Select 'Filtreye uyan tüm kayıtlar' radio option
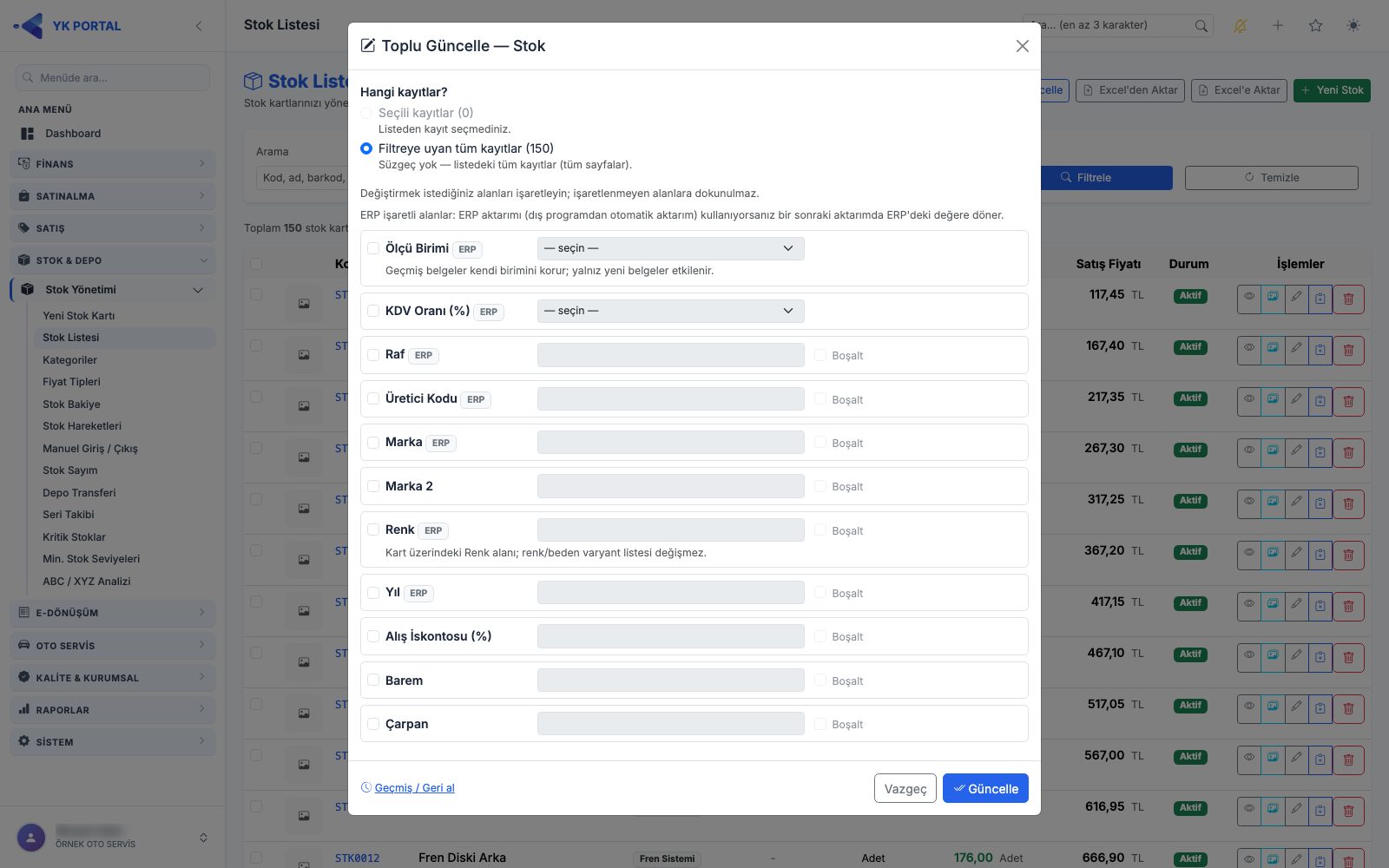Viewport: 1389px width, 868px height. [x=366, y=148]
